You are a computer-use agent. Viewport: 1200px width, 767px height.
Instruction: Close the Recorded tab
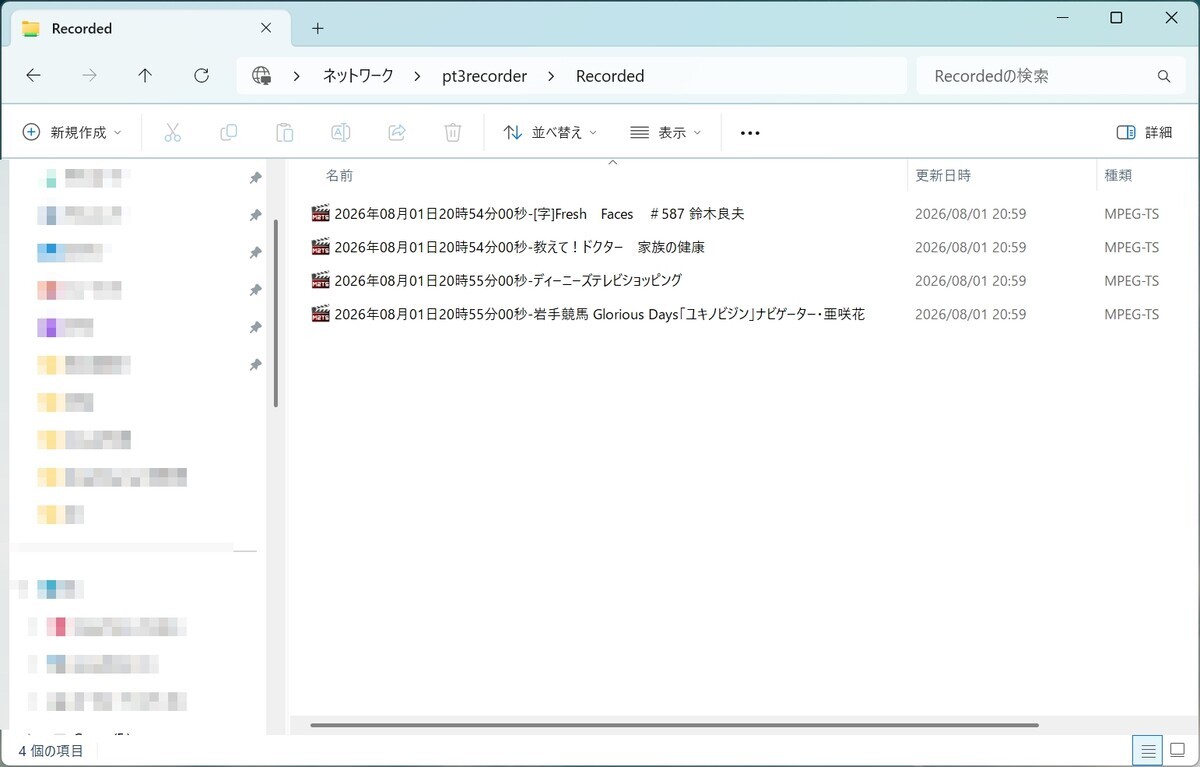(x=266, y=28)
